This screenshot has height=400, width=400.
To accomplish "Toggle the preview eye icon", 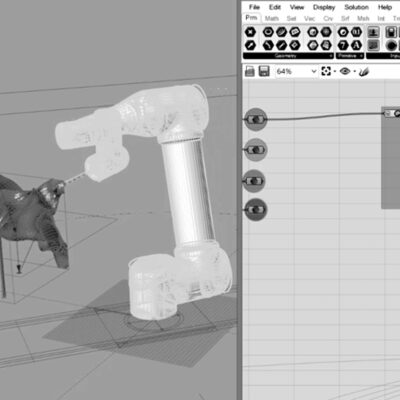I will click(345, 71).
